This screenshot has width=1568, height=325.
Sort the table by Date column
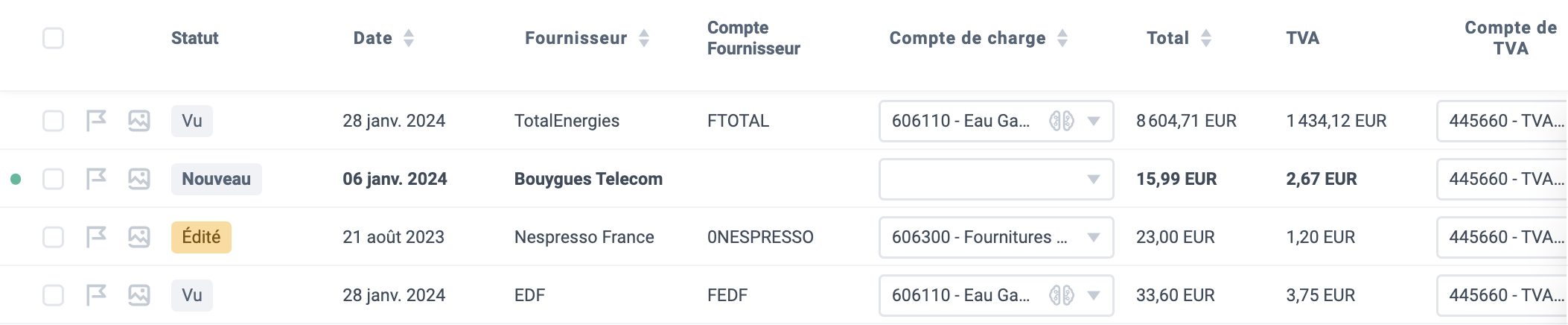384,38
